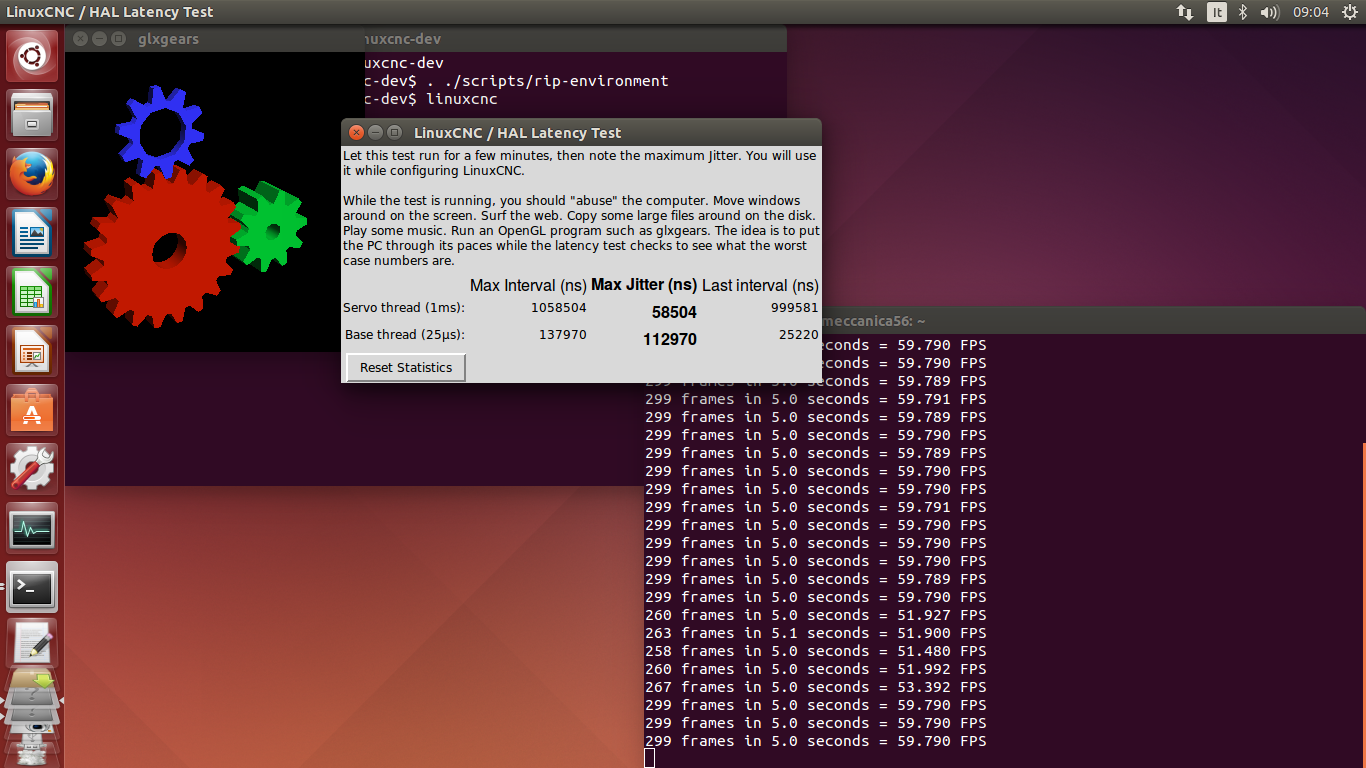Viewport: 1366px width, 768px height.
Task: Launch Firefox web browser
Action: [x=33, y=174]
